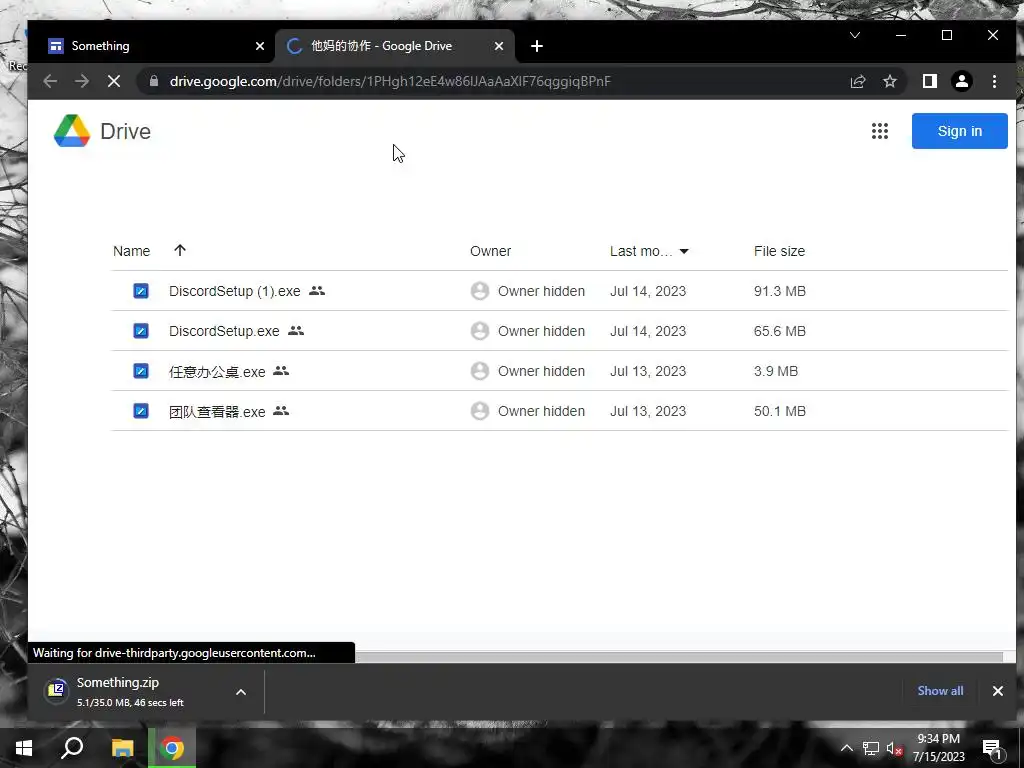This screenshot has width=1024, height=768.
Task: Bookmark this tab with the star icon
Action: (x=889, y=81)
